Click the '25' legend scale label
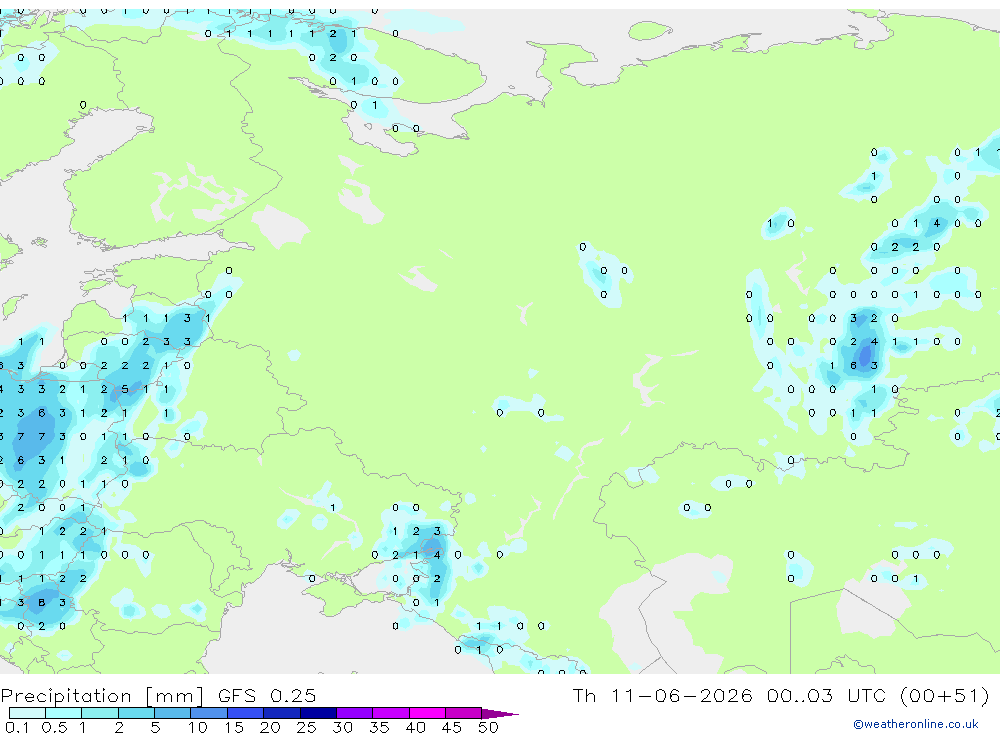This screenshot has width=1000, height=733. click(x=306, y=727)
